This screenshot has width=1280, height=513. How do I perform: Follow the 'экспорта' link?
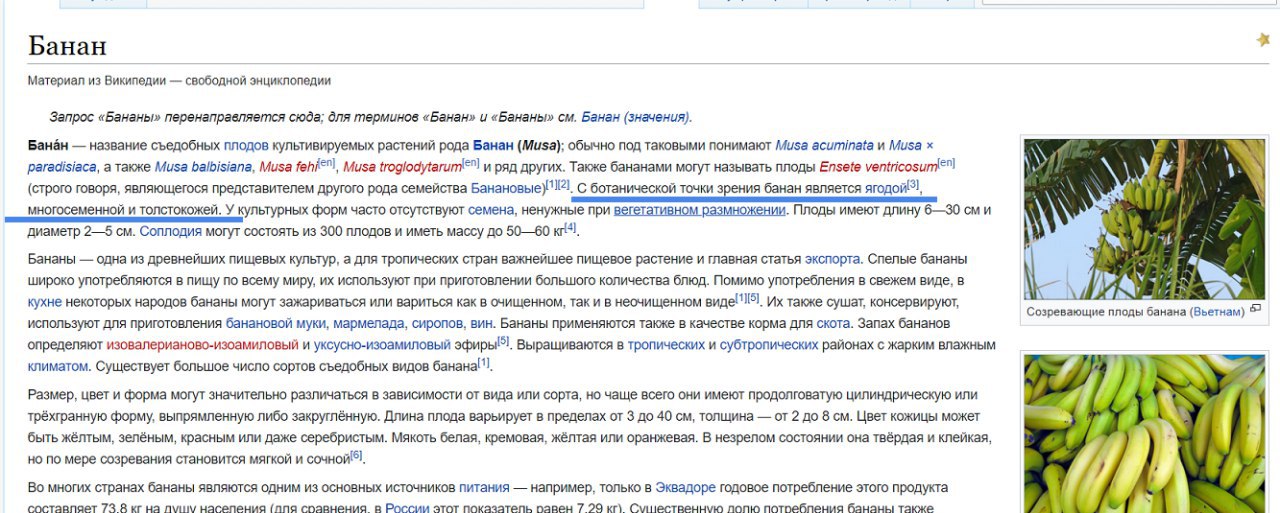click(832, 259)
